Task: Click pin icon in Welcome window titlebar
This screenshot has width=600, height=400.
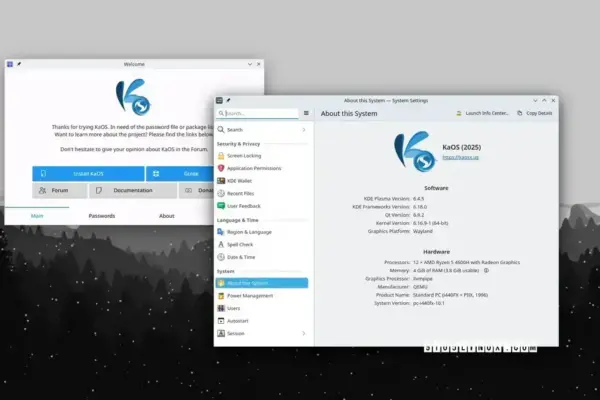Action: tap(19, 64)
